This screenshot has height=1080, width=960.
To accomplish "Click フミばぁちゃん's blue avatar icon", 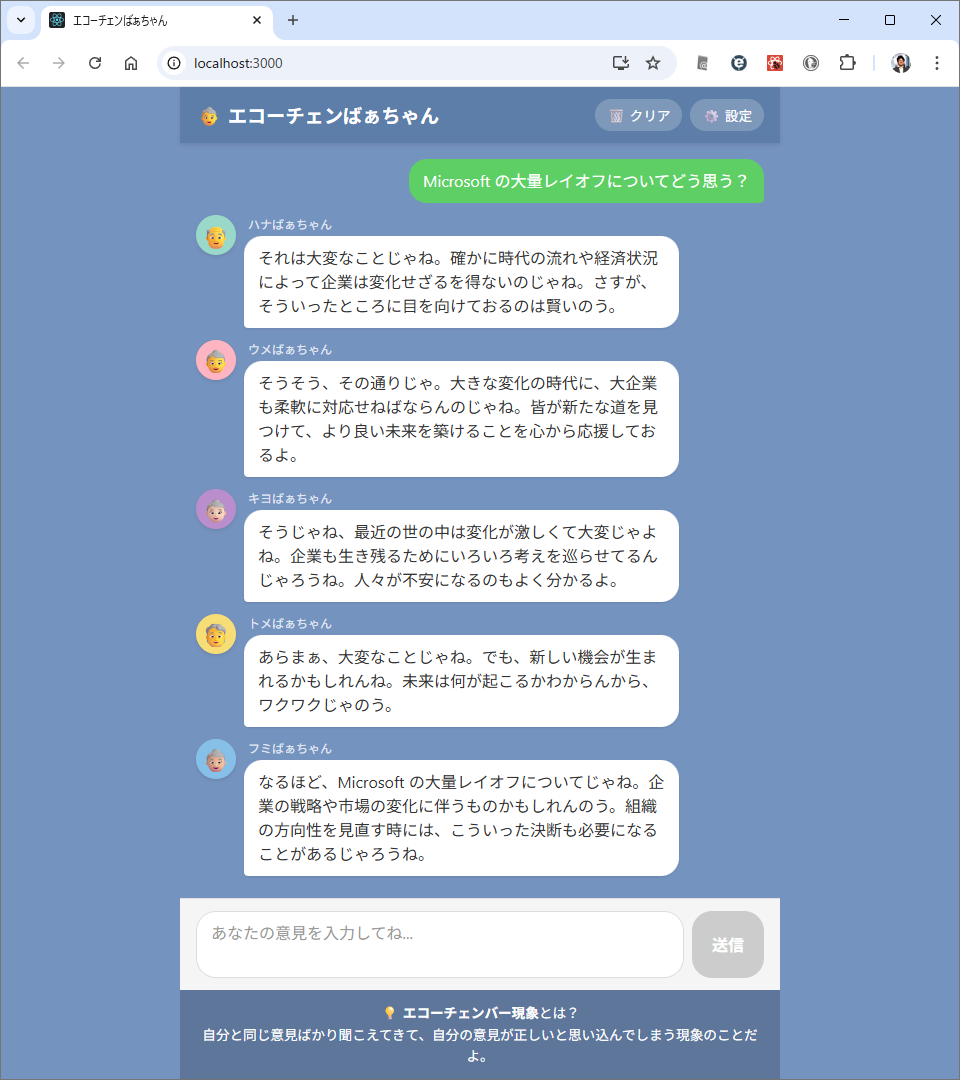I will coord(216,760).
